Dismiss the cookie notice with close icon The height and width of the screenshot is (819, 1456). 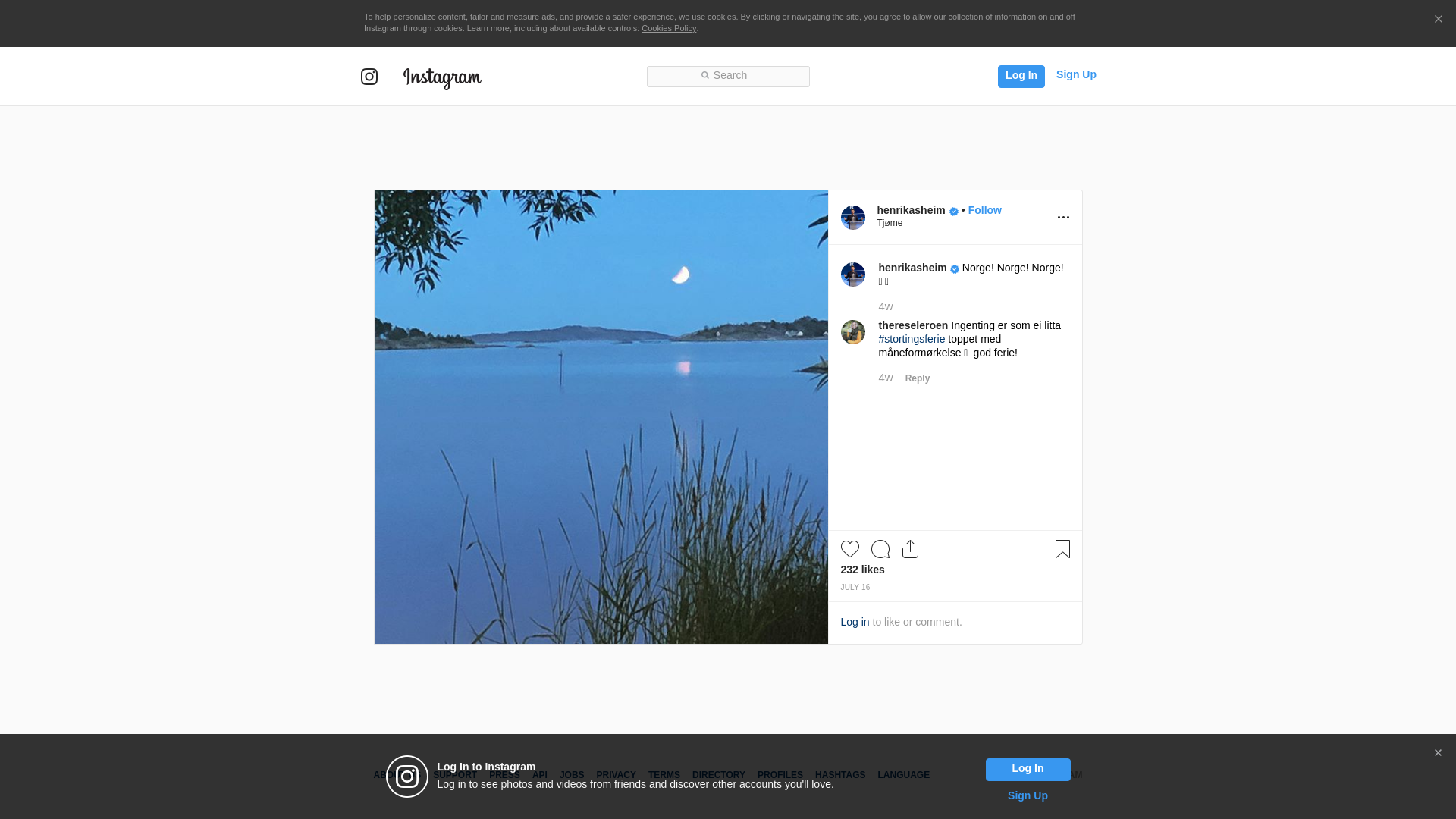click(x=1438, y=20)
